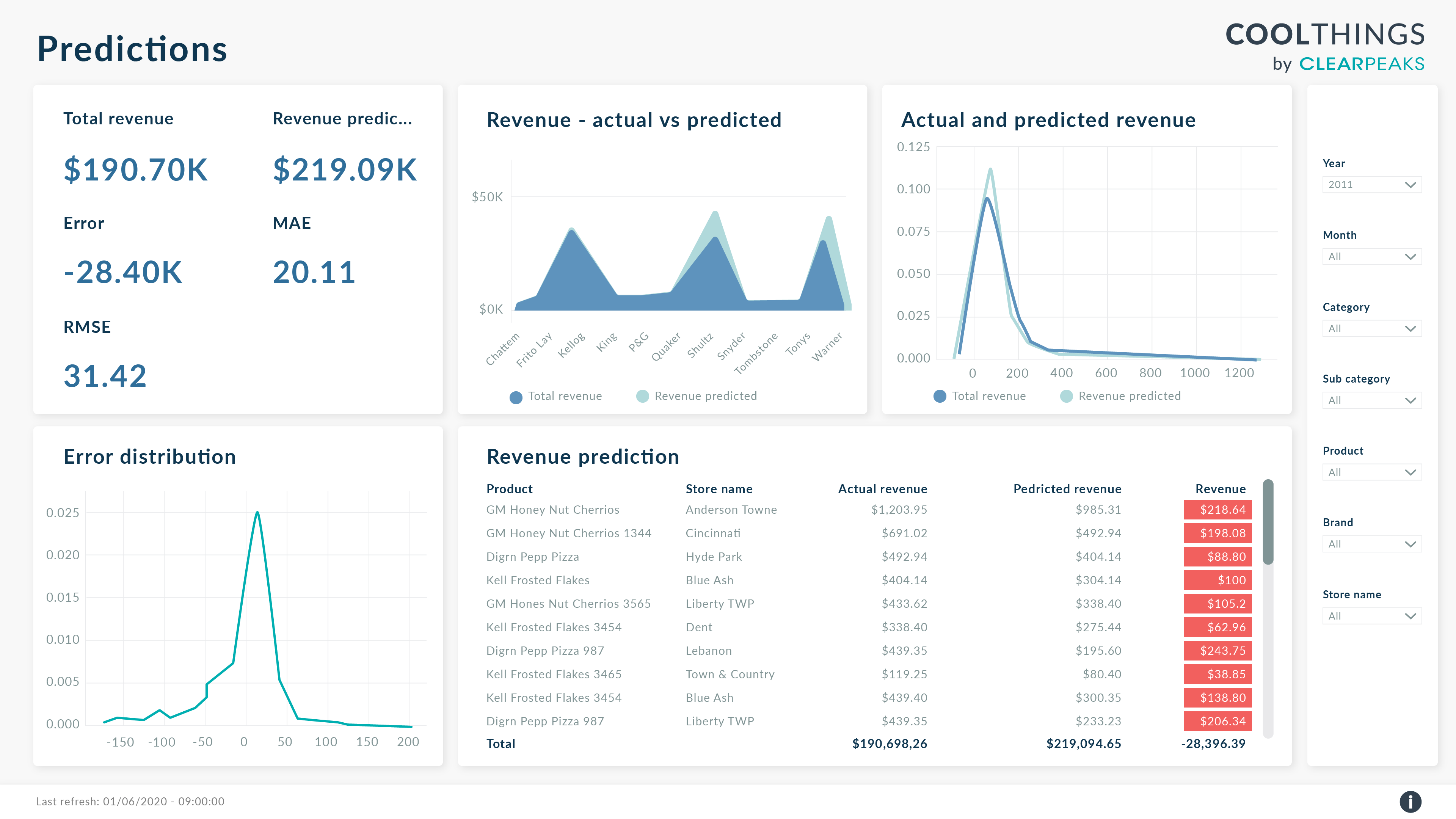Click the 20.11 MAE KPI value
The image size is (1456, 819).
click(x=314, y=273)
